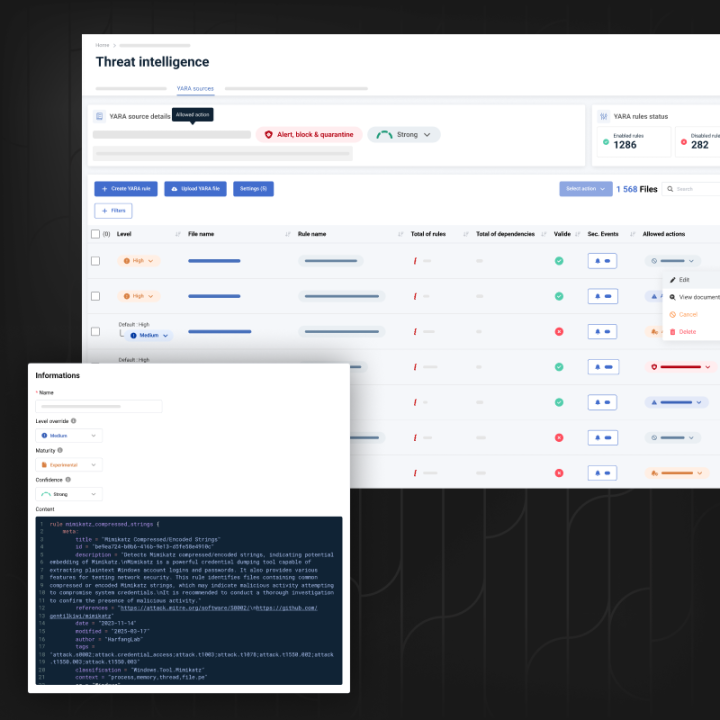Click the YARA source details panel icon
This screenshot has height=720, width=720.
[99, 116]
